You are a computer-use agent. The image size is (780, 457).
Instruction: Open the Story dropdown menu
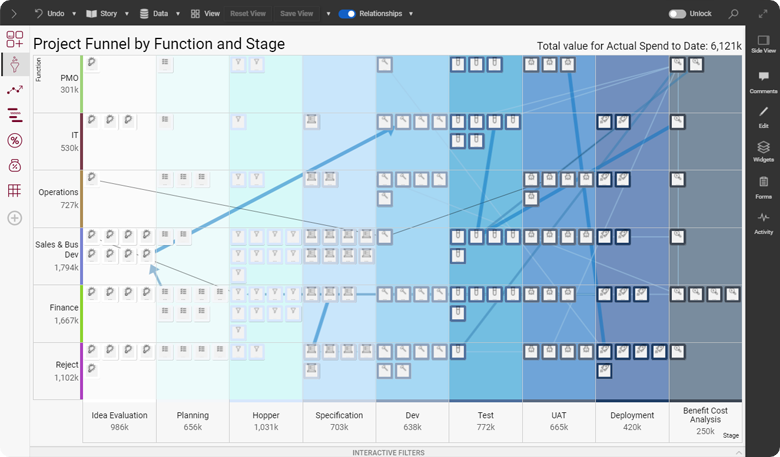coord(128,14)
